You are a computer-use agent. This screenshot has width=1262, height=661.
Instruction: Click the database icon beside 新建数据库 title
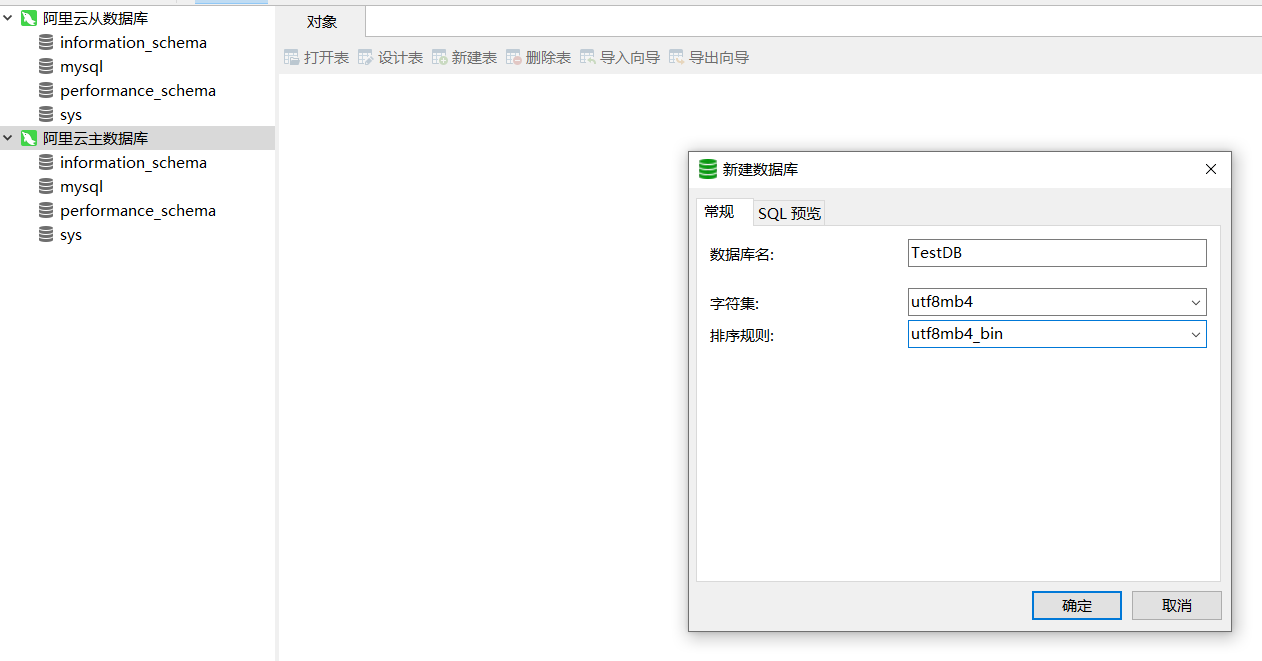[707, 169]
